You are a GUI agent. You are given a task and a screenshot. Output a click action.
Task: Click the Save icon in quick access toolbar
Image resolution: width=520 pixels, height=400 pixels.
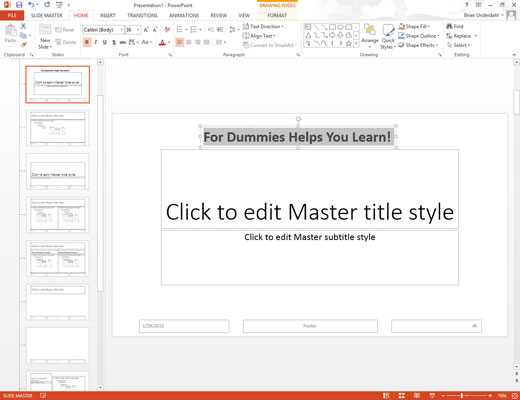click(19, 5)
